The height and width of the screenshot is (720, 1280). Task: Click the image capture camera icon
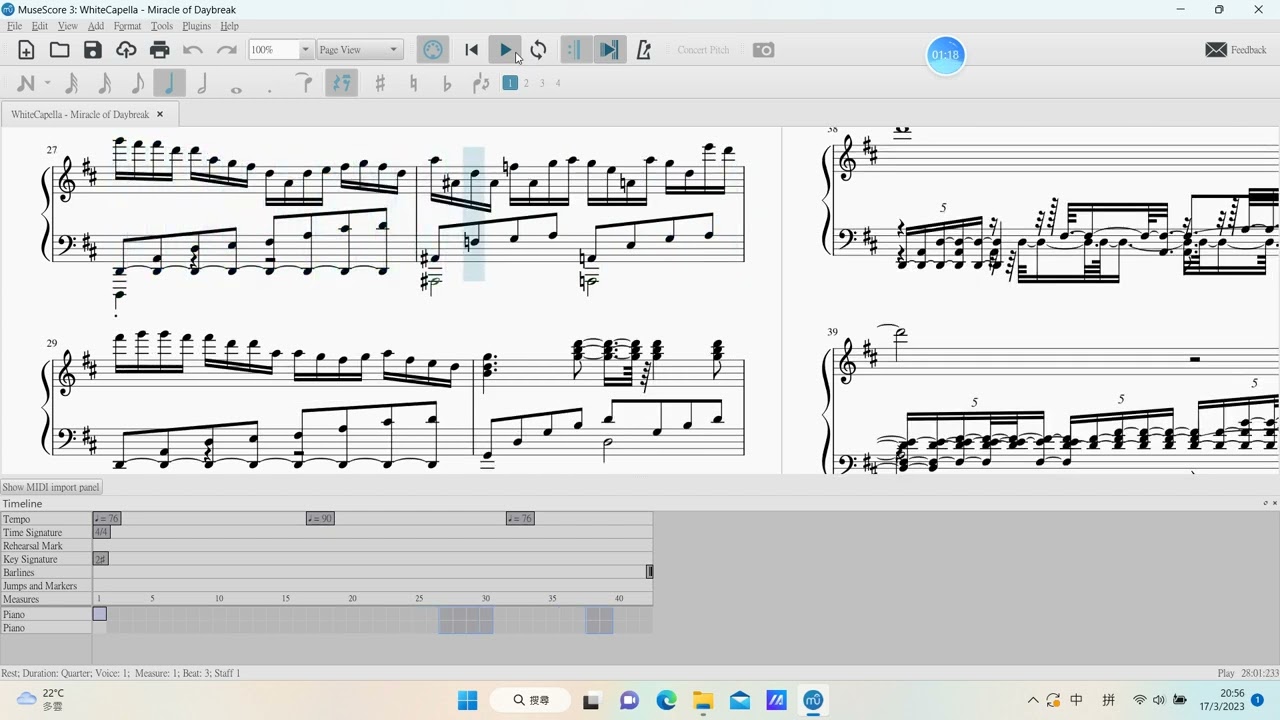coord(763,50)
